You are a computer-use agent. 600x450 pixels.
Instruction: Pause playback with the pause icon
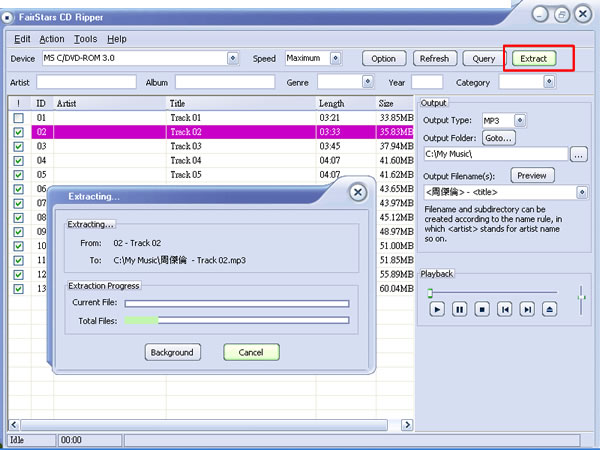[x=459, y=310]
